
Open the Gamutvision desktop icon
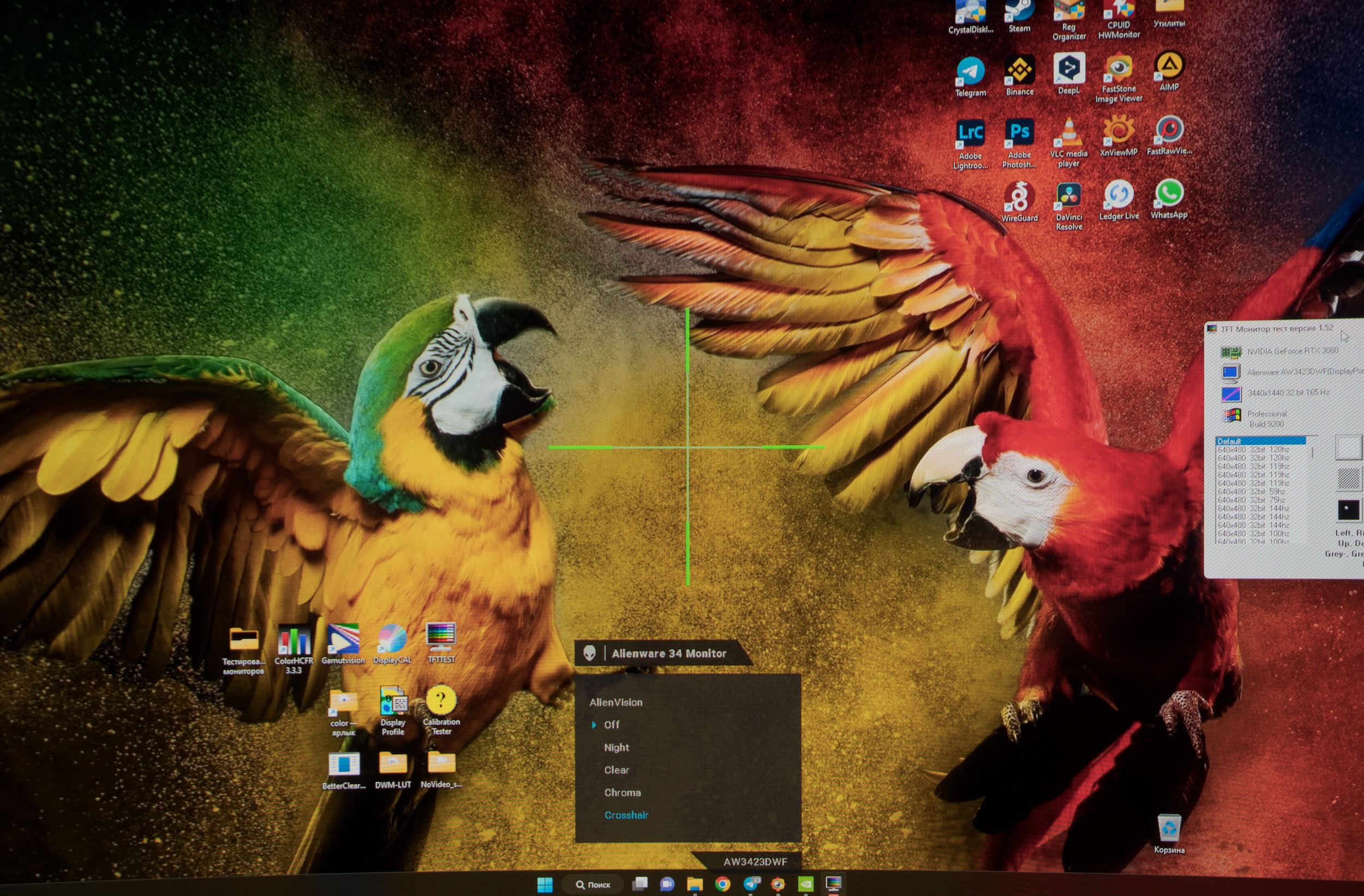(x=343, y=639)
